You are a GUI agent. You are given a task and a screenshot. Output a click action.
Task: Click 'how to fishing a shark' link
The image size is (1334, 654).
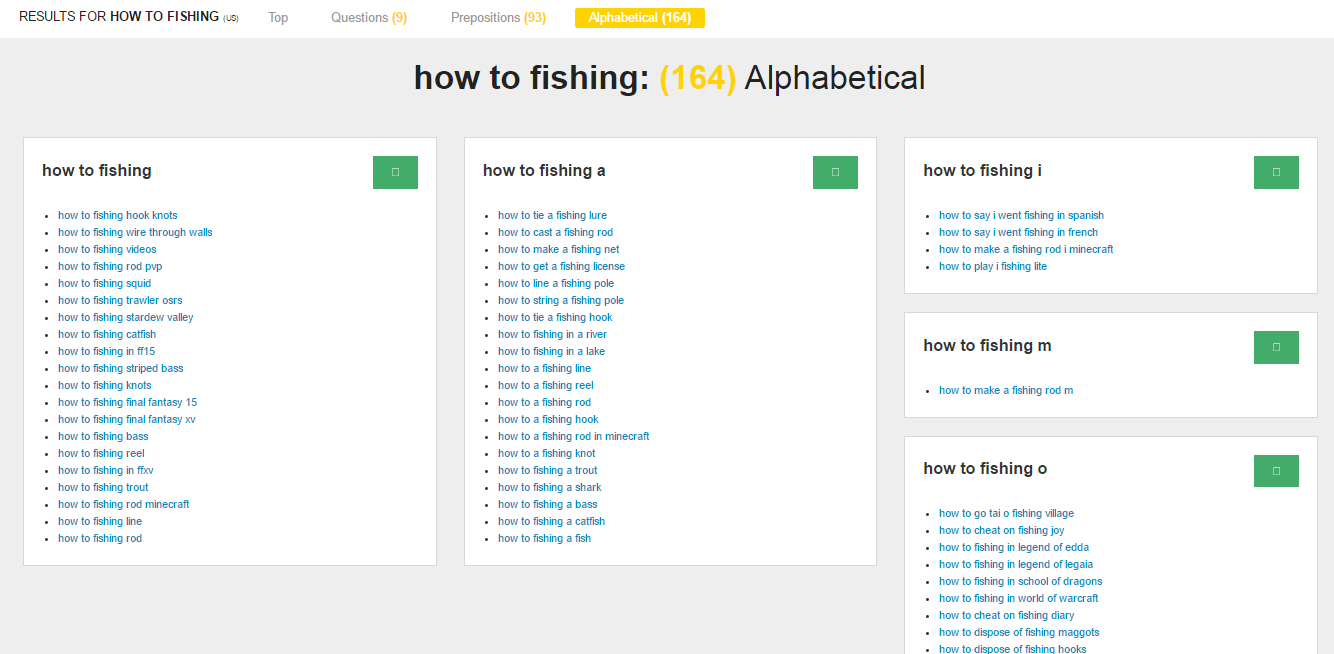pos(550,487)
